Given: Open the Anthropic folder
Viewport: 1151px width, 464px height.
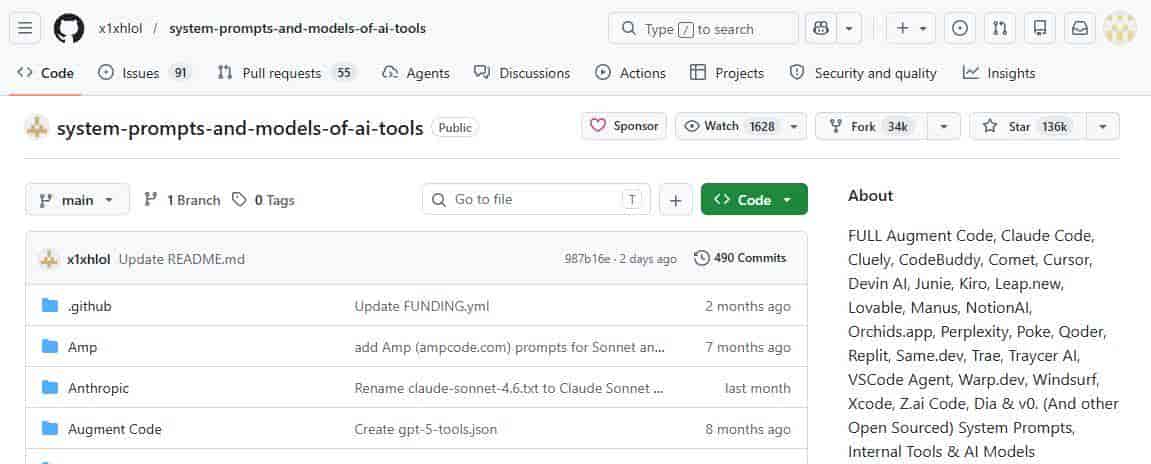Looking at the screenshot, I should coord(98,388).
